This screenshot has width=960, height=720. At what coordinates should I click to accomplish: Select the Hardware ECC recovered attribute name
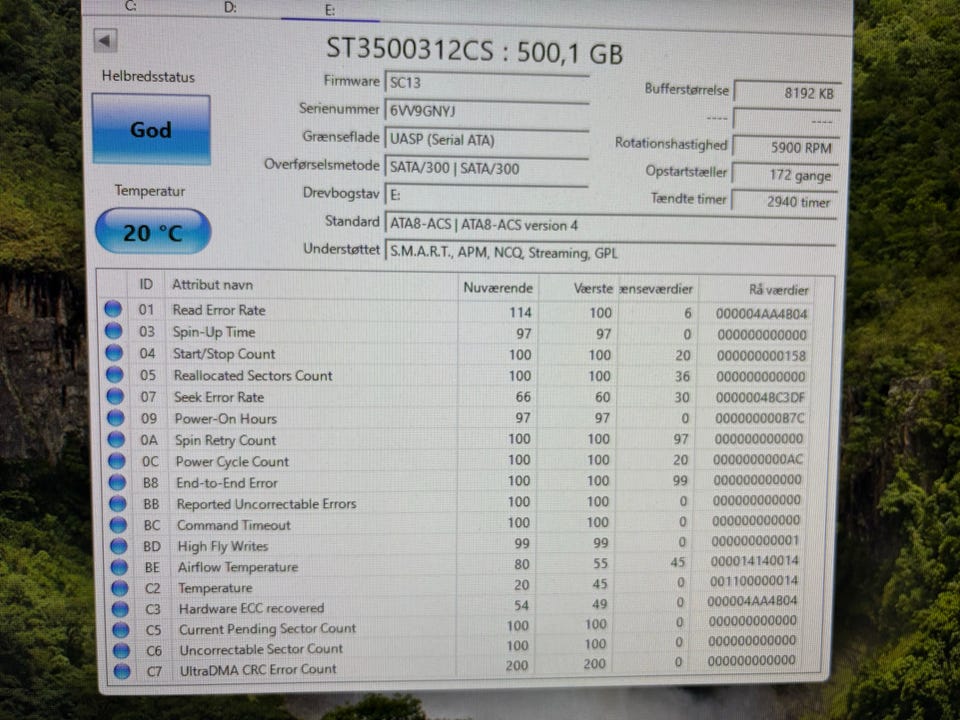point(252,608)
